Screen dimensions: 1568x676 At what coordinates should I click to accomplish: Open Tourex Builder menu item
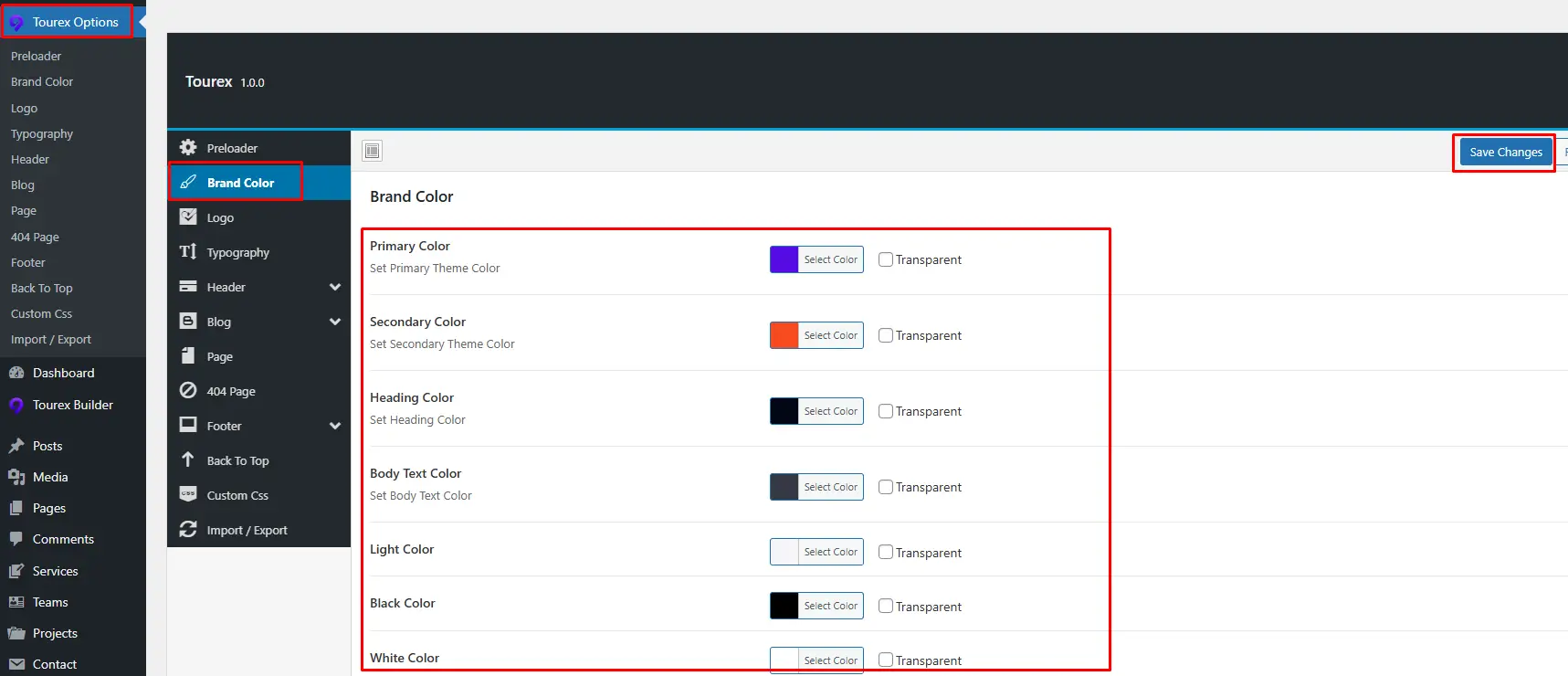click(x=73, y=405)
